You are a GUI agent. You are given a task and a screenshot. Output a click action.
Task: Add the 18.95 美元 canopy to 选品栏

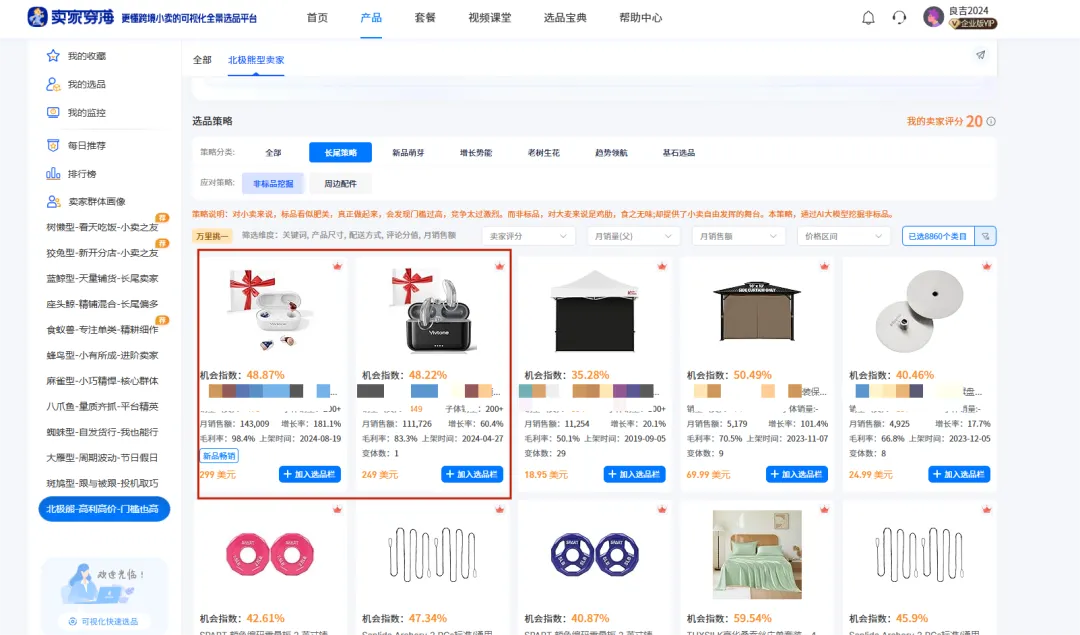pyautogui.click(x=634, y=475)
